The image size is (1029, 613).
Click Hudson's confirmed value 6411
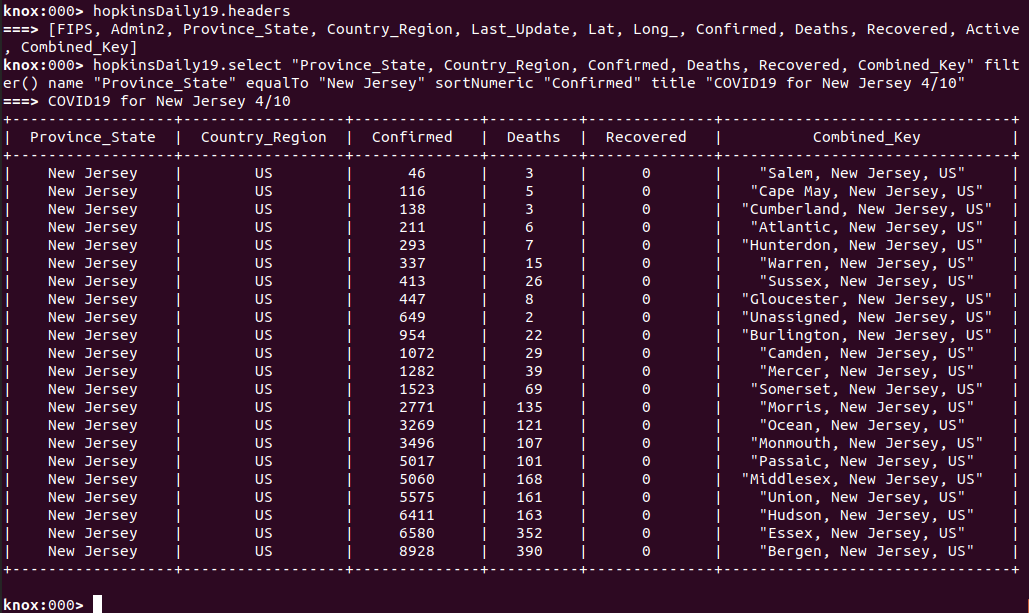click(412, 515)
